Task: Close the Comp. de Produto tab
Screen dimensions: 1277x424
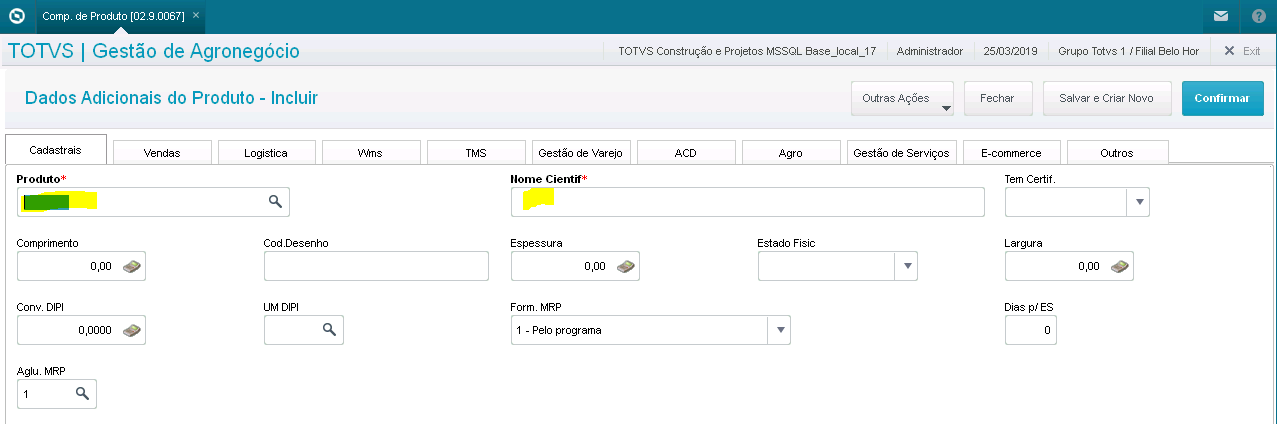Action: [196, 16]
